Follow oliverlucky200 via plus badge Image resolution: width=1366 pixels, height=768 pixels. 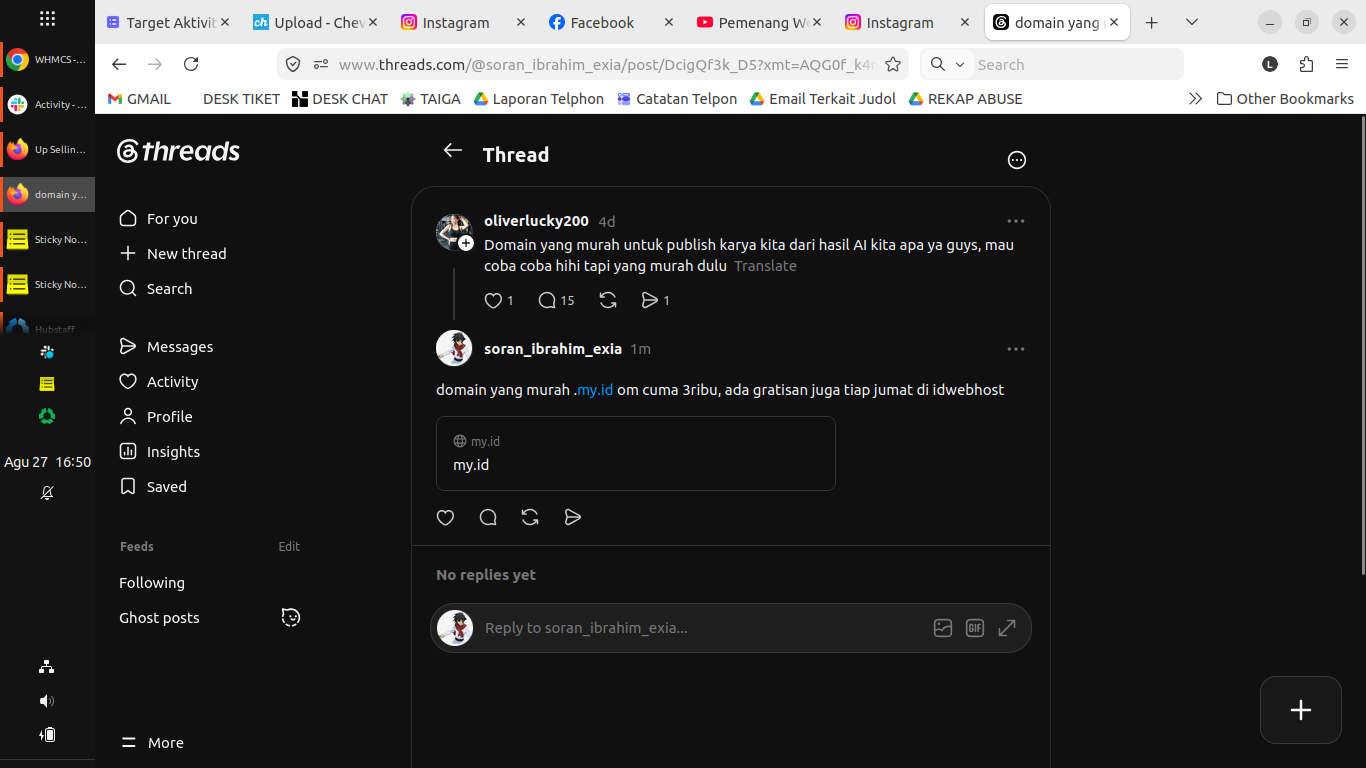tap(466, 243)
